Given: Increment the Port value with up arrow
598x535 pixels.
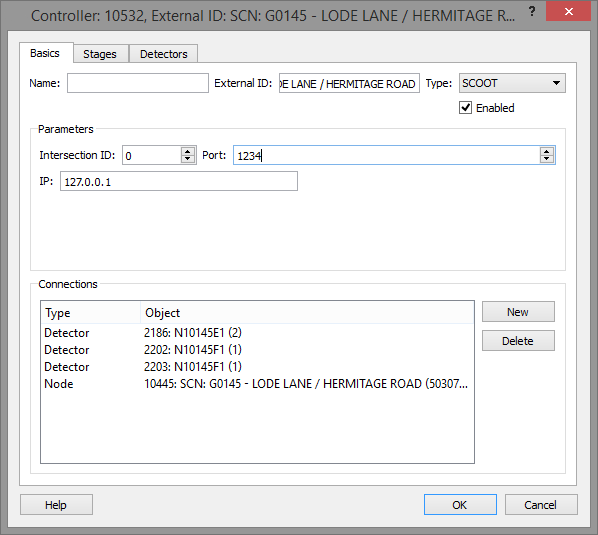Looking at the screenshot, I should pos(547,151).
